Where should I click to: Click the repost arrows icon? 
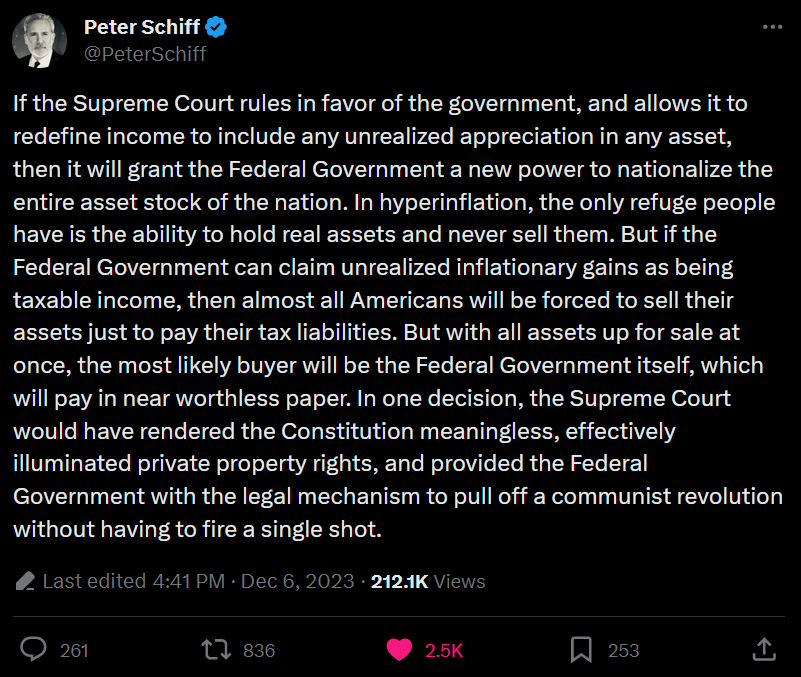click(214, 650)
